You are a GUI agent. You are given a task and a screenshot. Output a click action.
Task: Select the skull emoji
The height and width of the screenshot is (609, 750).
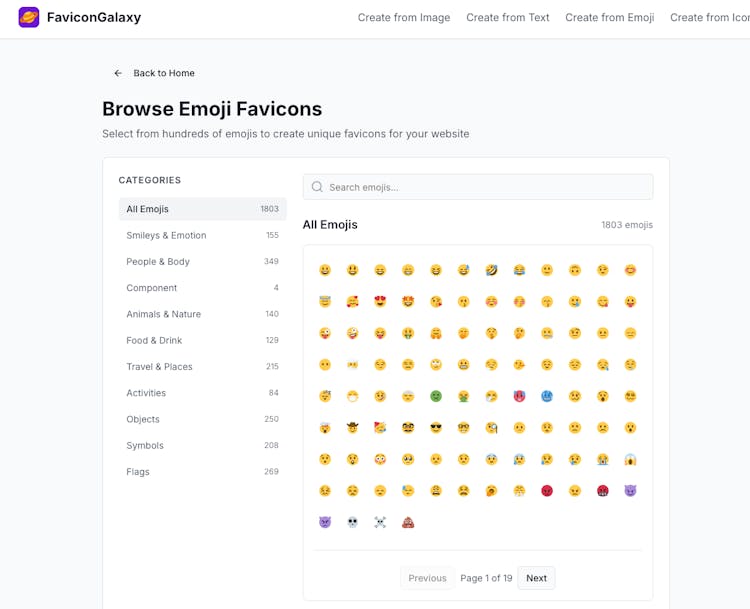point(352,522)
